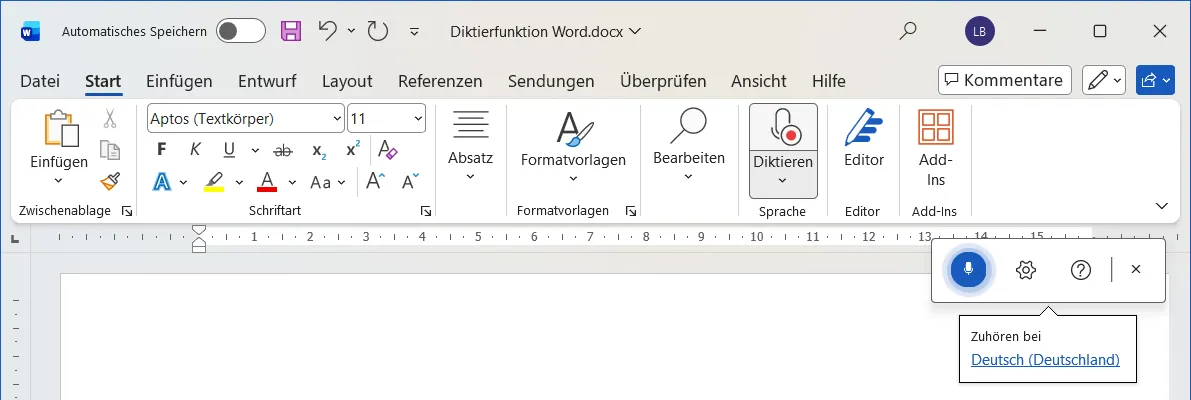
Task: Open Formatvorlagen pane launcher
Action: pos(630,211)
